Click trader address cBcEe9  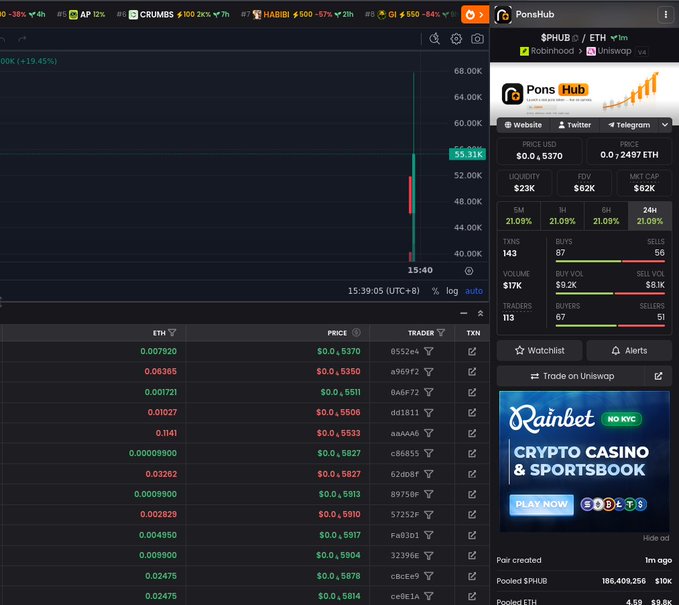coord(404,576)
